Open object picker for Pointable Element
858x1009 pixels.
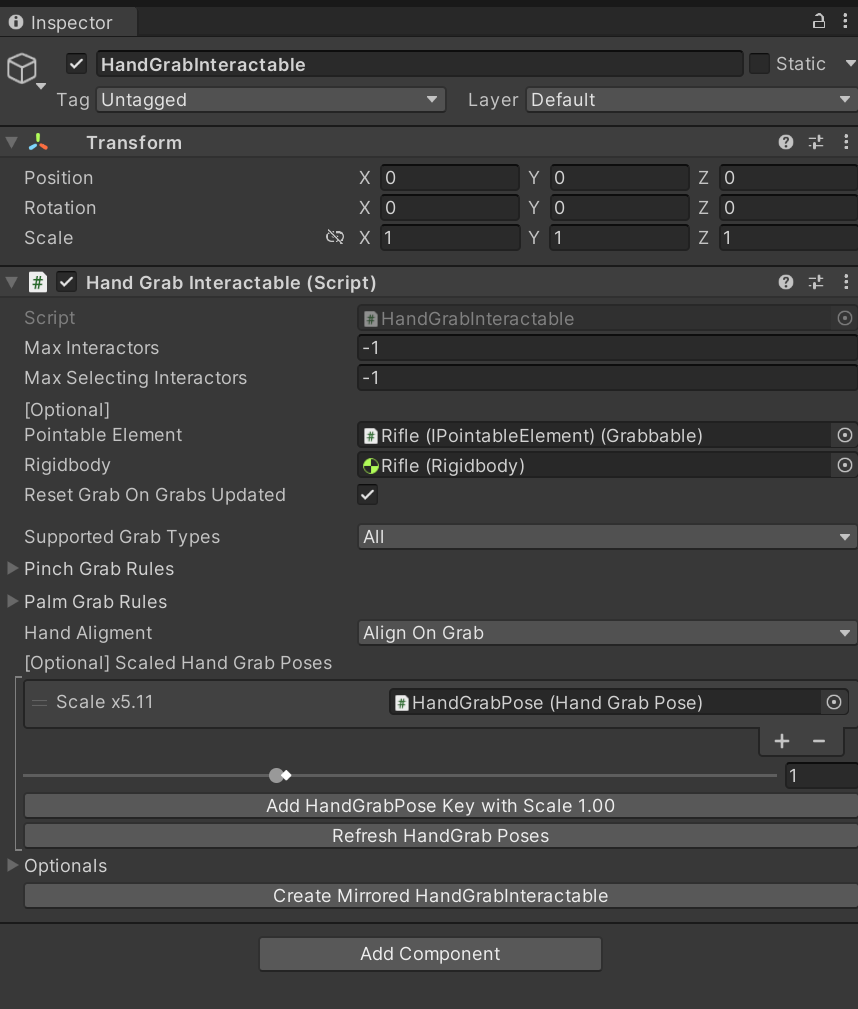tap(844, 435)
